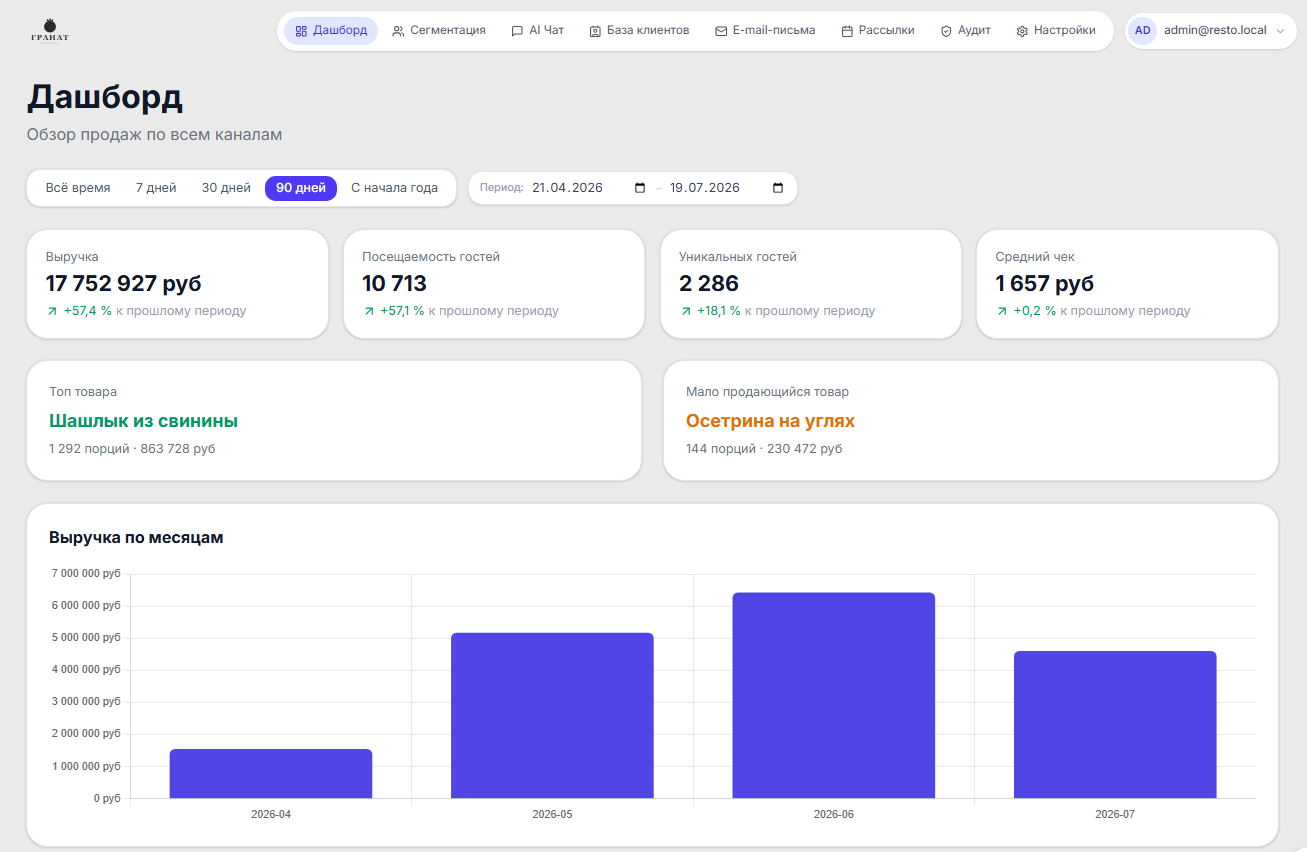
Task: Choose the С начала года period filter
Action: [x=394, y=188]
